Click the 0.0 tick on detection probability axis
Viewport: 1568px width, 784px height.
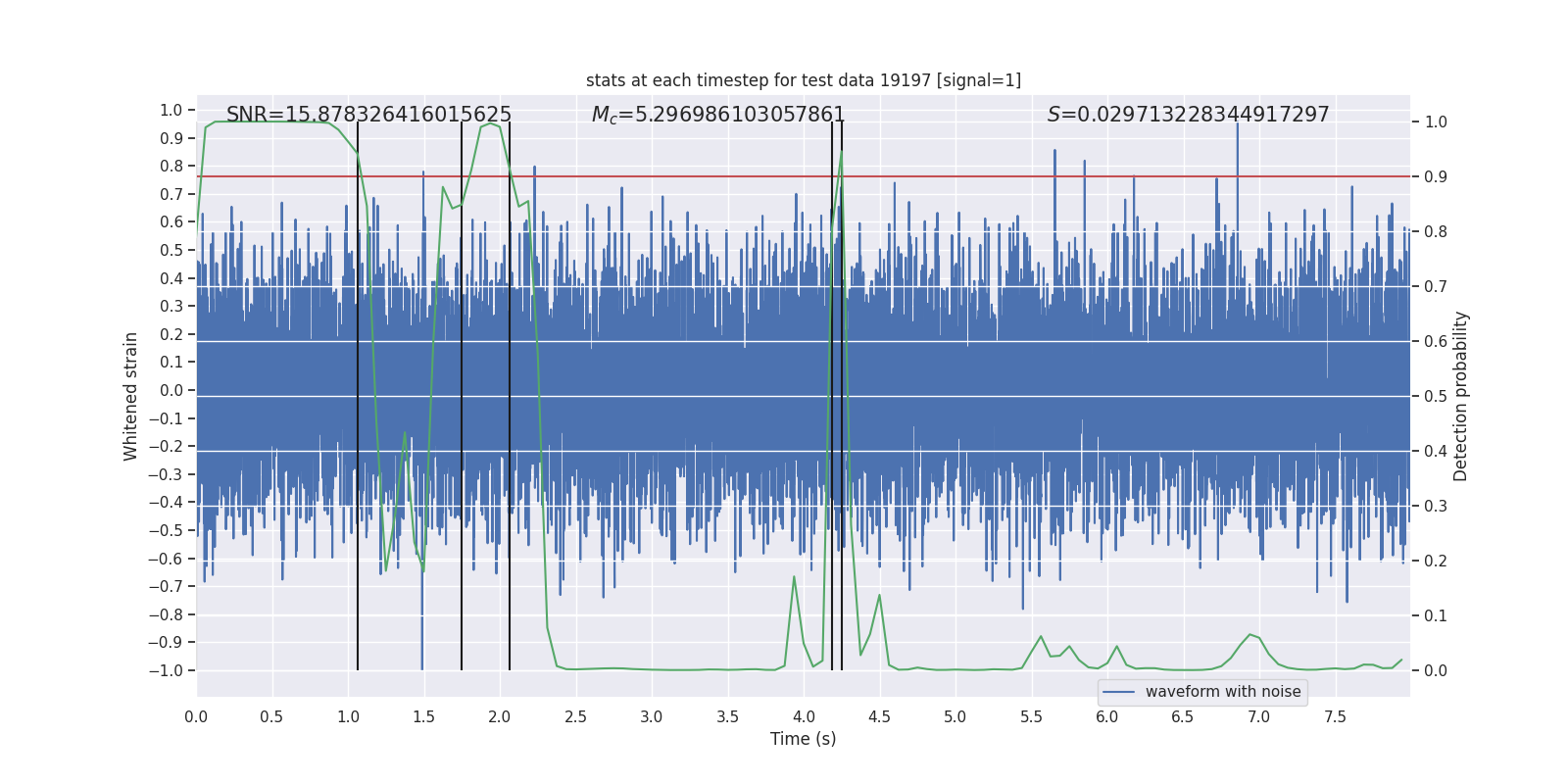tap(1436, 671)
